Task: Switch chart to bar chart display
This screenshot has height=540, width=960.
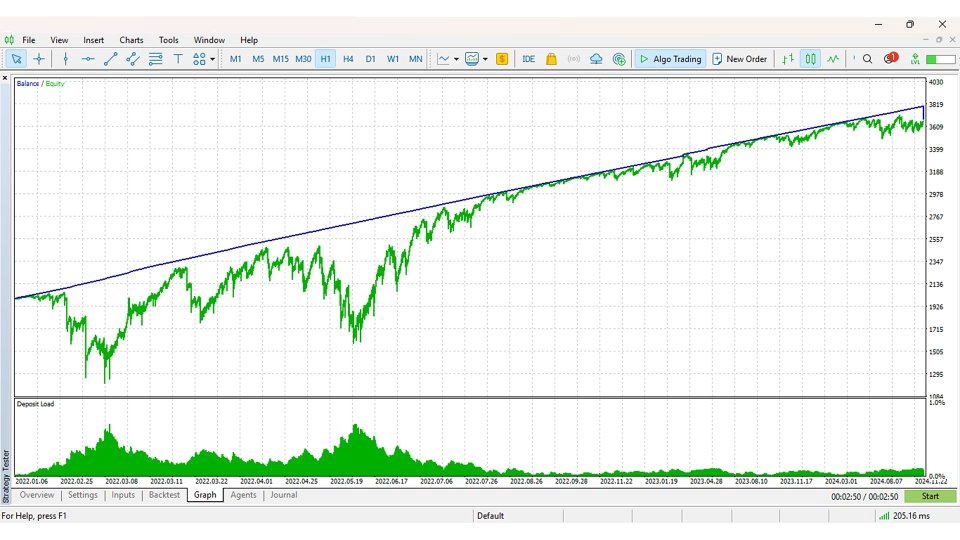Action: [788, 59]
